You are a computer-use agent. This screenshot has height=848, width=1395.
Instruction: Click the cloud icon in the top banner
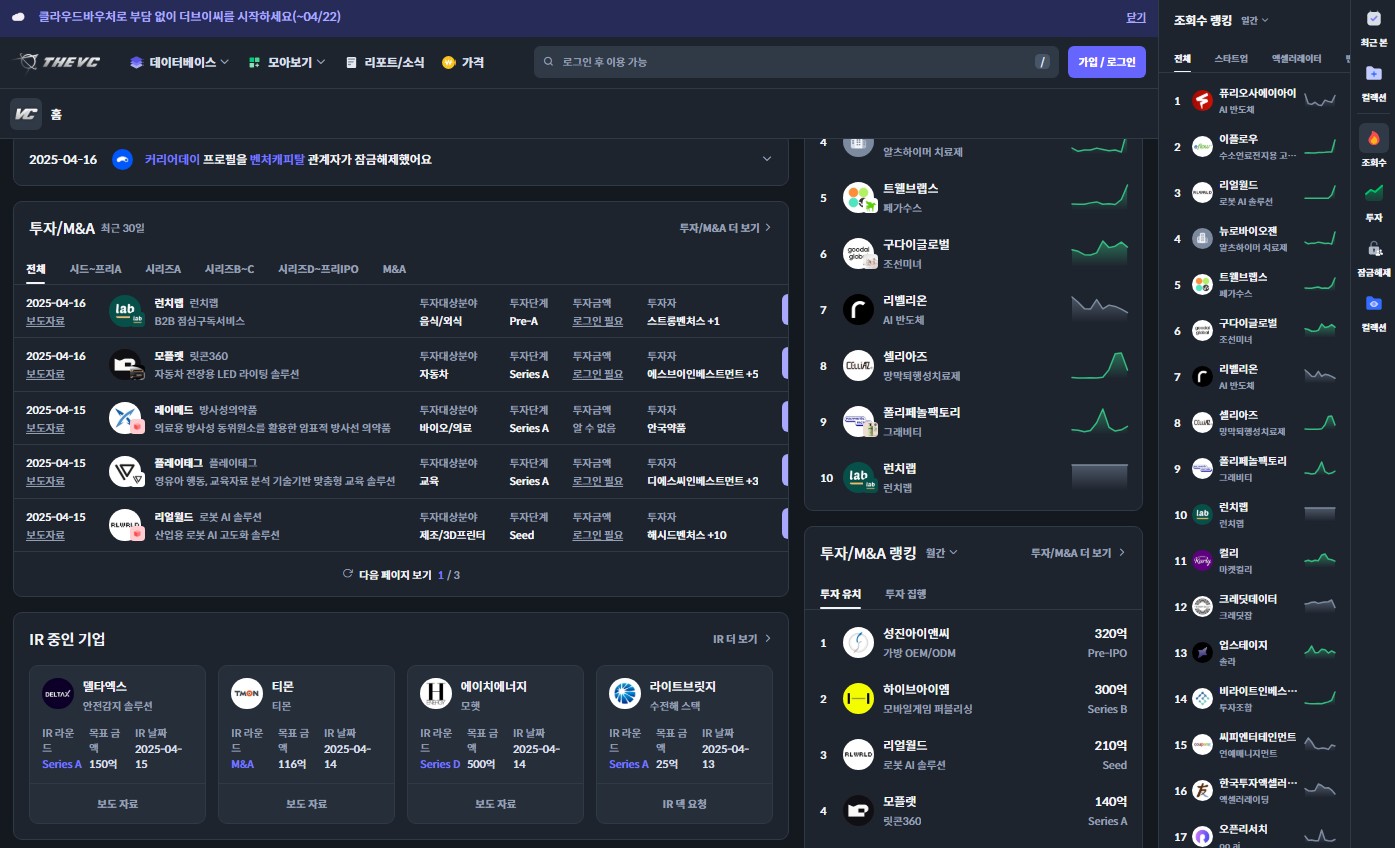point(19,17)
